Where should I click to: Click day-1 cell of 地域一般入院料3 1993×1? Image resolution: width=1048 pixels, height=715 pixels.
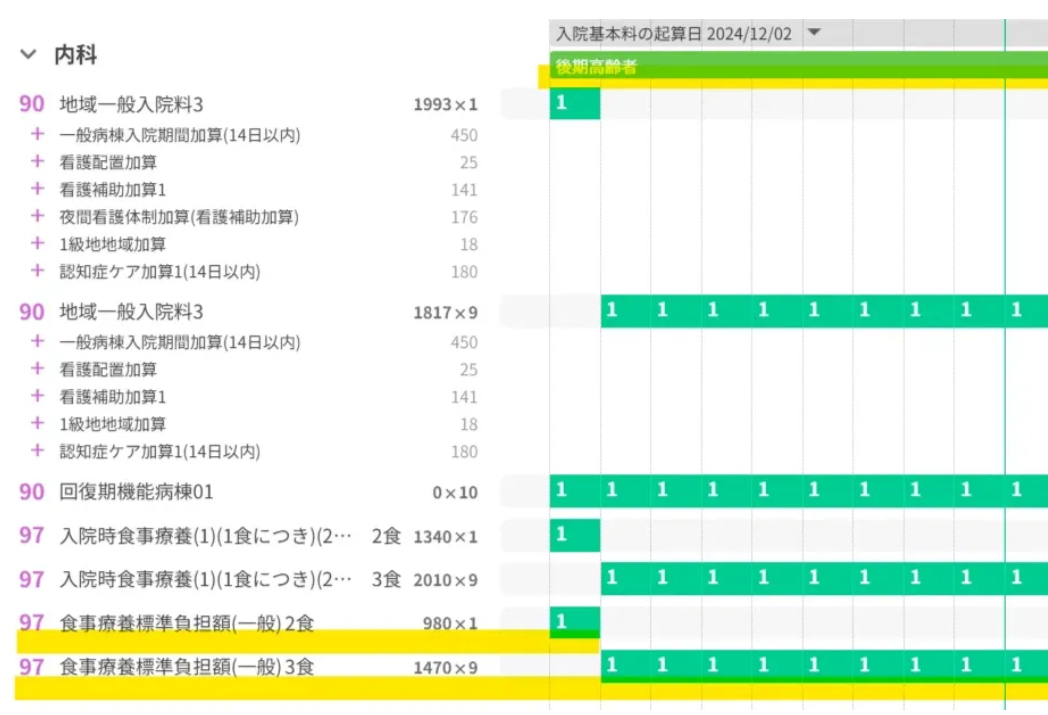(x=575, y=104)
